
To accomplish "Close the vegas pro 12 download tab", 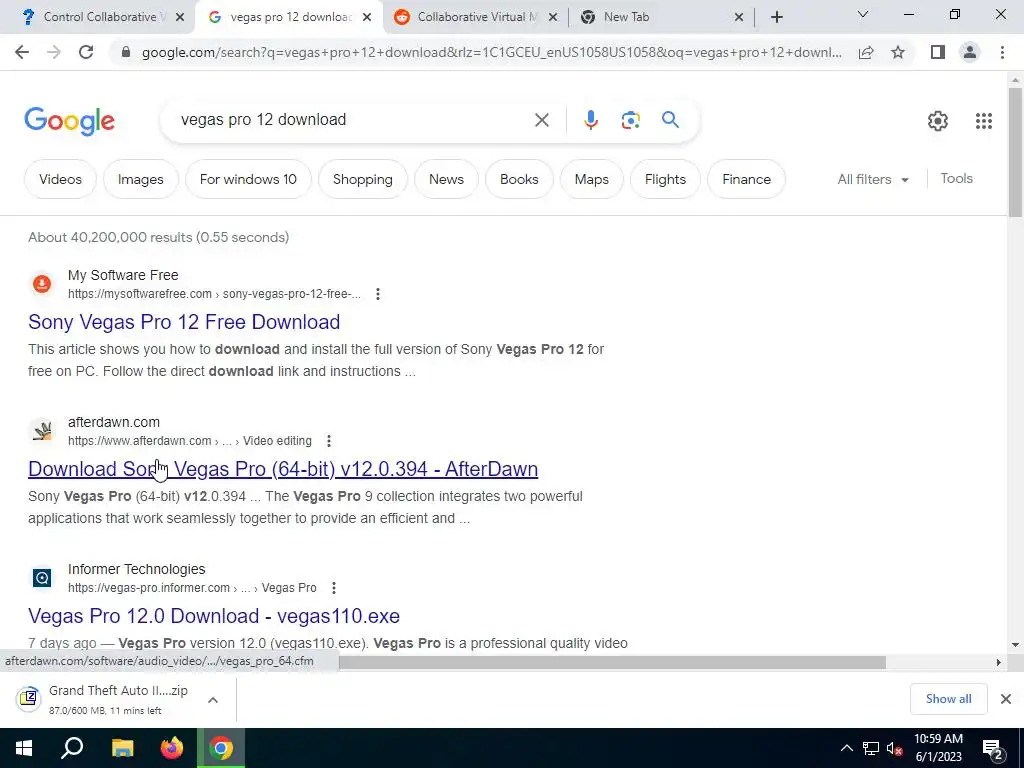I will (367, 18).
